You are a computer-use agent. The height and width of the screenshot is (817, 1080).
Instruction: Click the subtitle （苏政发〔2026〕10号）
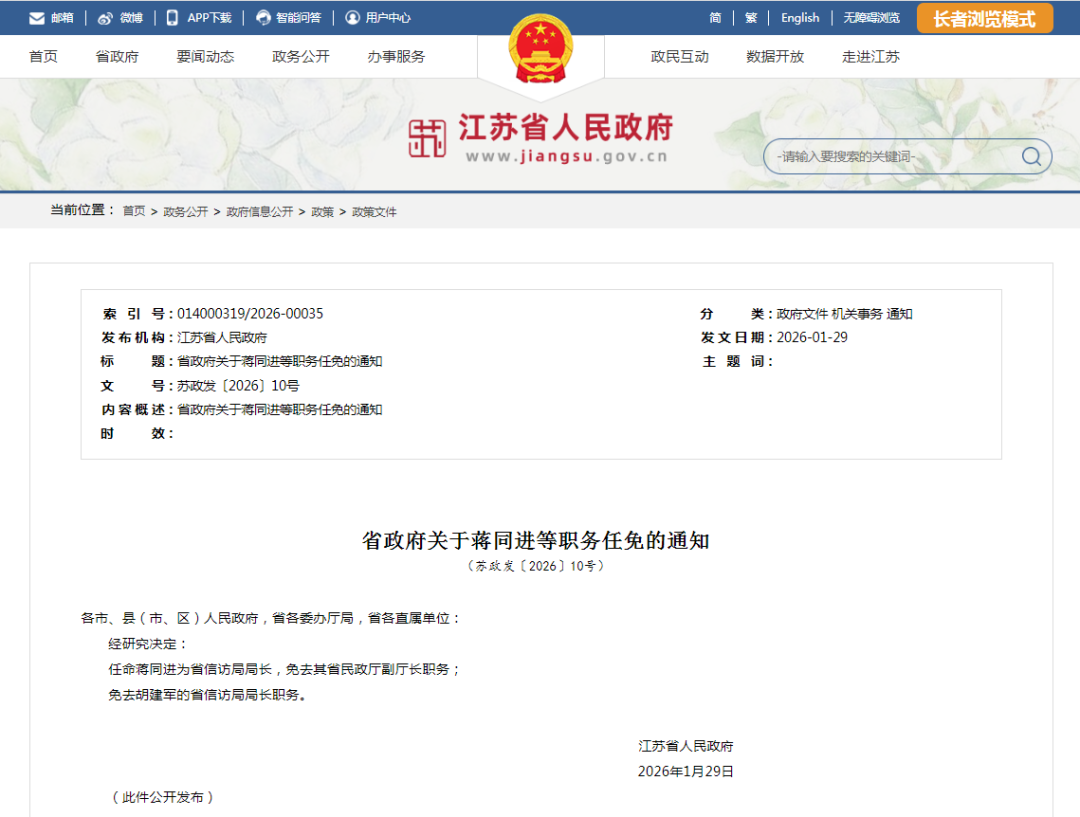(x=536, y=566)
